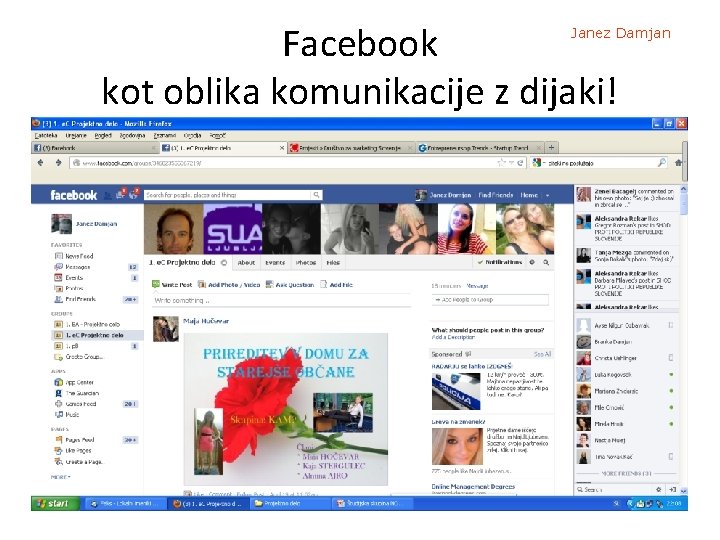The height and width of the screenshot is (540, 720).
Task: Open the group Photos tab
Action: (306, 263)
